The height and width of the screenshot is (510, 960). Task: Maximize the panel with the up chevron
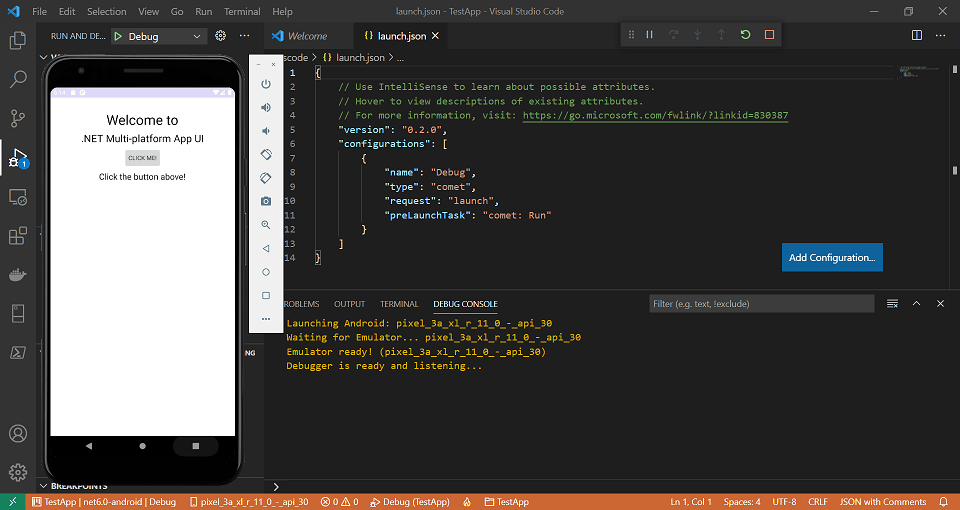pos(917,304)
